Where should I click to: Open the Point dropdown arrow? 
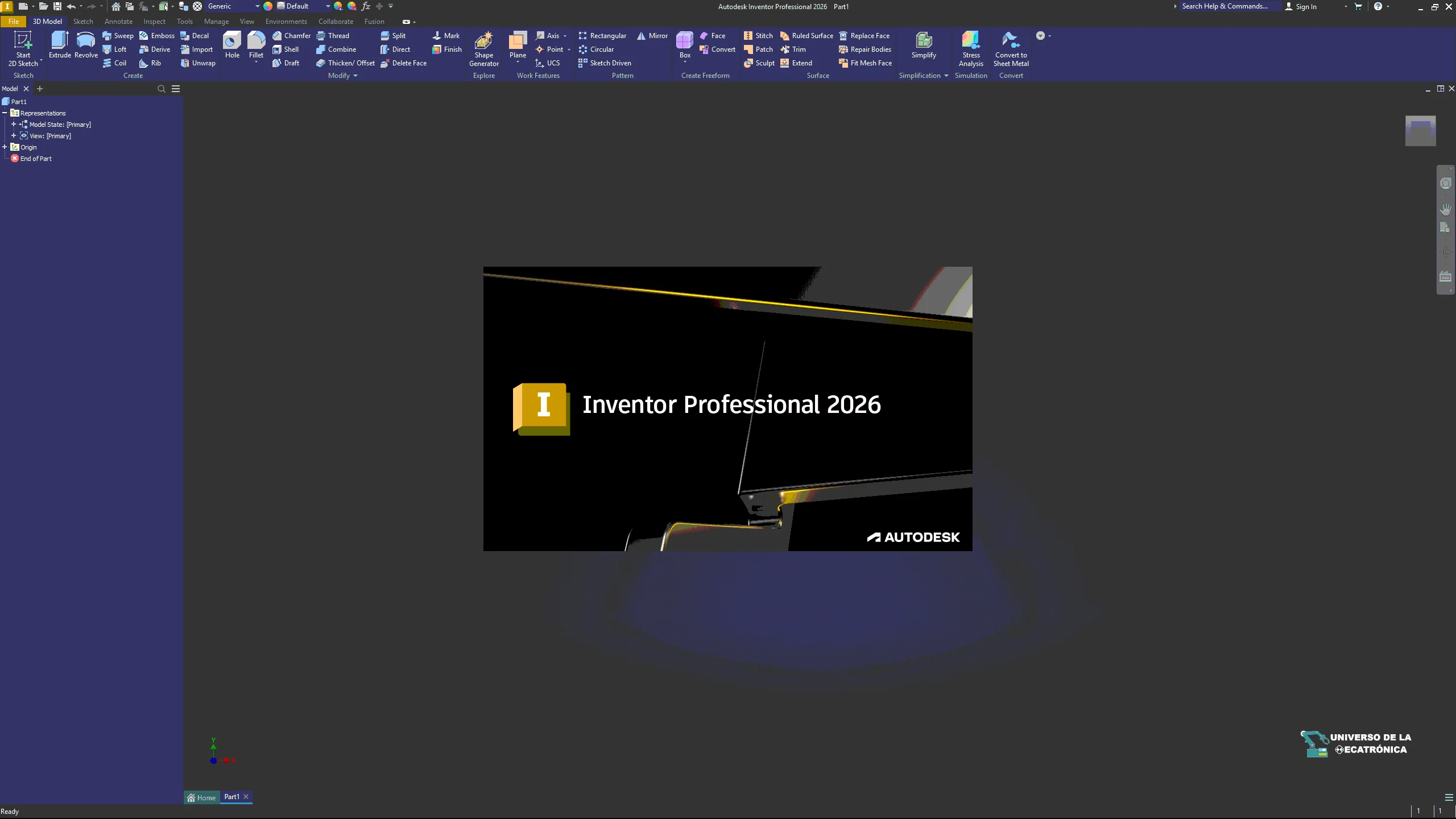click(569, 49)
